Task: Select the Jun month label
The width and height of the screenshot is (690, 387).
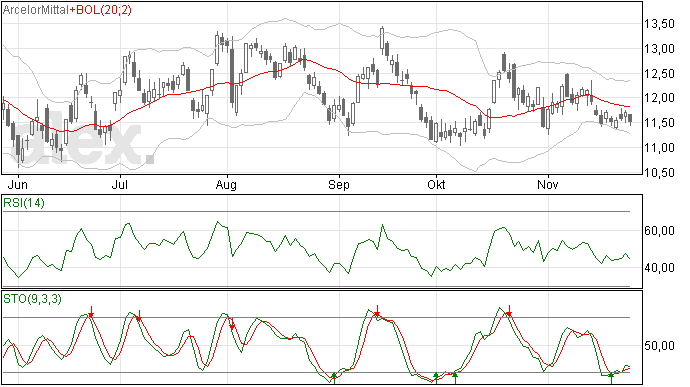Action: pos(18,184)
